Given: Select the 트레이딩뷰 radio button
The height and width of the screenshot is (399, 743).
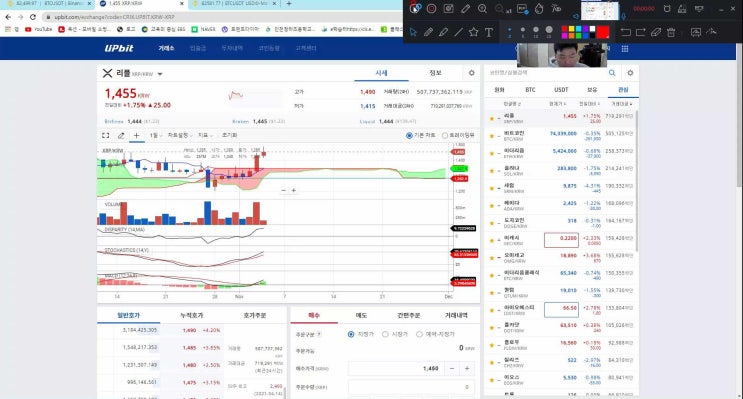Looking at the screenshot, I should click(x=444, y=136).
